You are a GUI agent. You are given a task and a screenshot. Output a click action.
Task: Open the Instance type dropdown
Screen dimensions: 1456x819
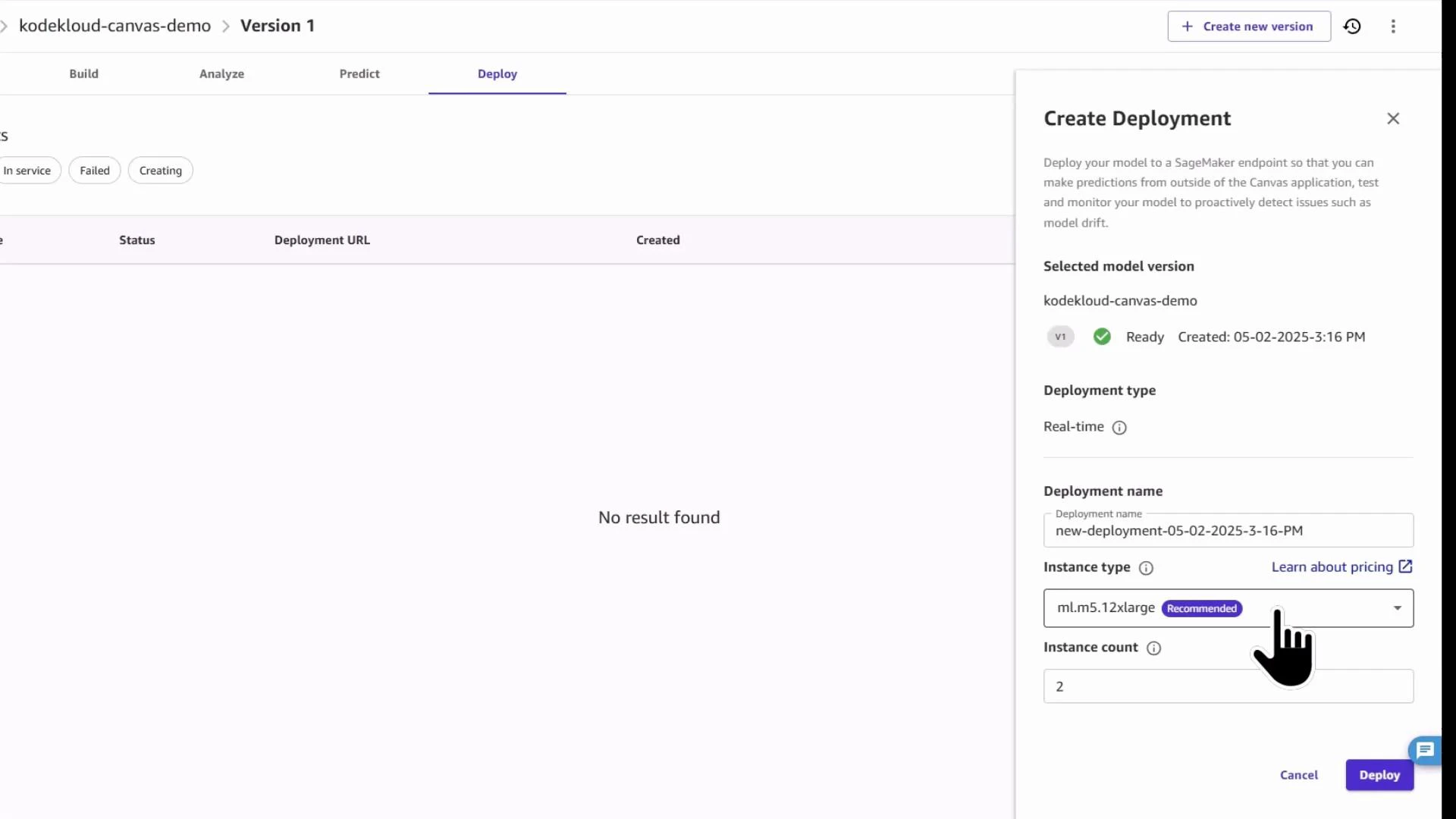tap(1397, 607)
